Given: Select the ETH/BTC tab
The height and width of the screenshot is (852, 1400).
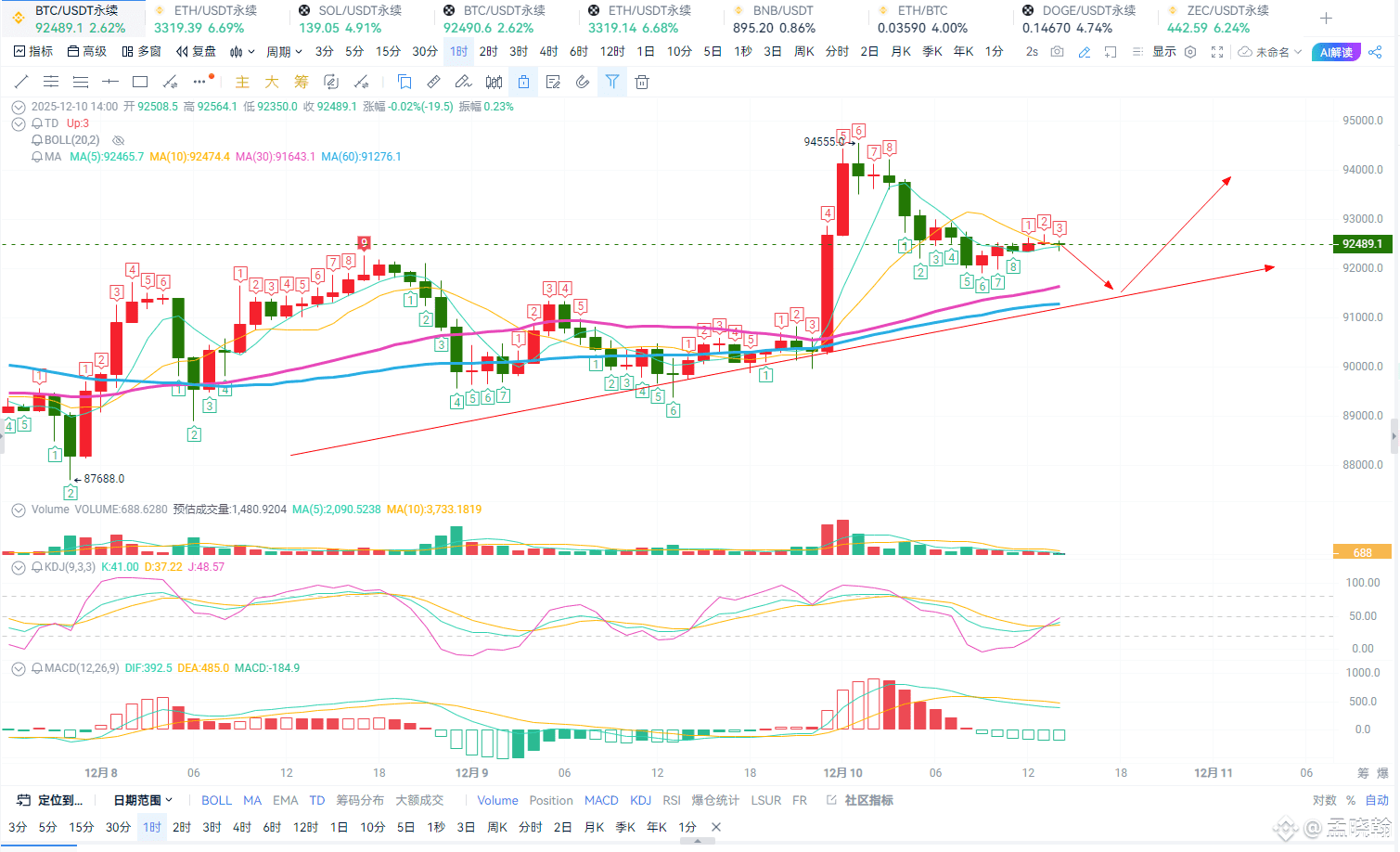Looking at the screenshot, I should click(941, 19).
